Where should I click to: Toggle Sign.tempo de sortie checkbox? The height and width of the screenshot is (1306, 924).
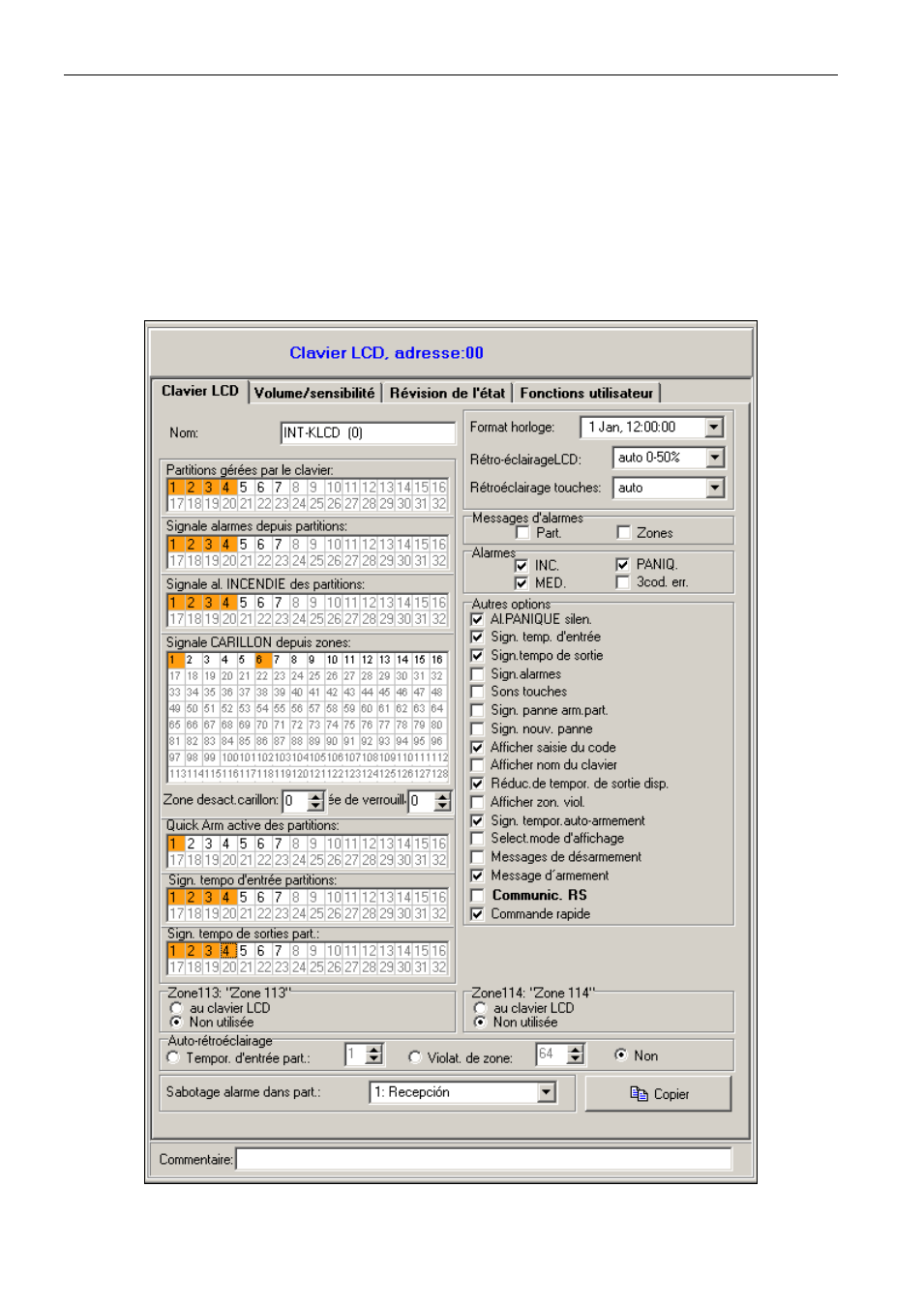(477, 655)
